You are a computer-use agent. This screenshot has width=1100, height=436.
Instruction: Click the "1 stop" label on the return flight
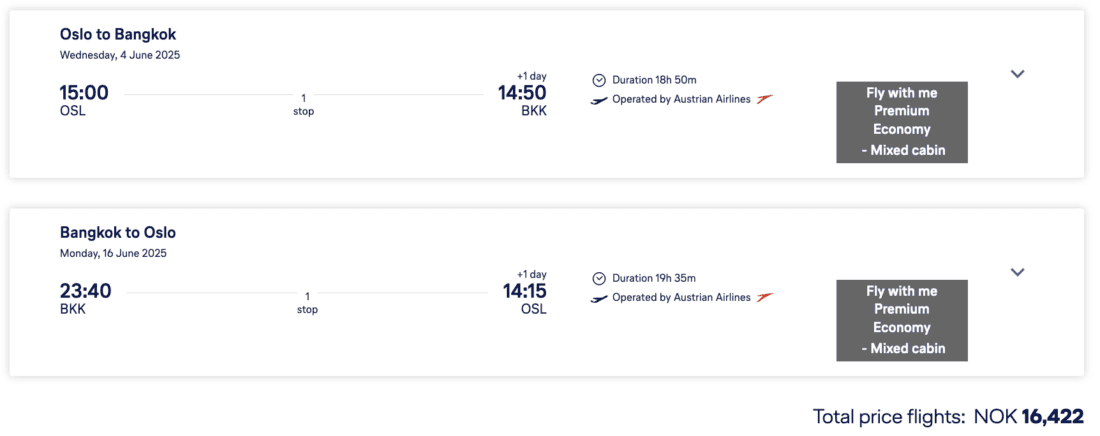coord(307,302)
